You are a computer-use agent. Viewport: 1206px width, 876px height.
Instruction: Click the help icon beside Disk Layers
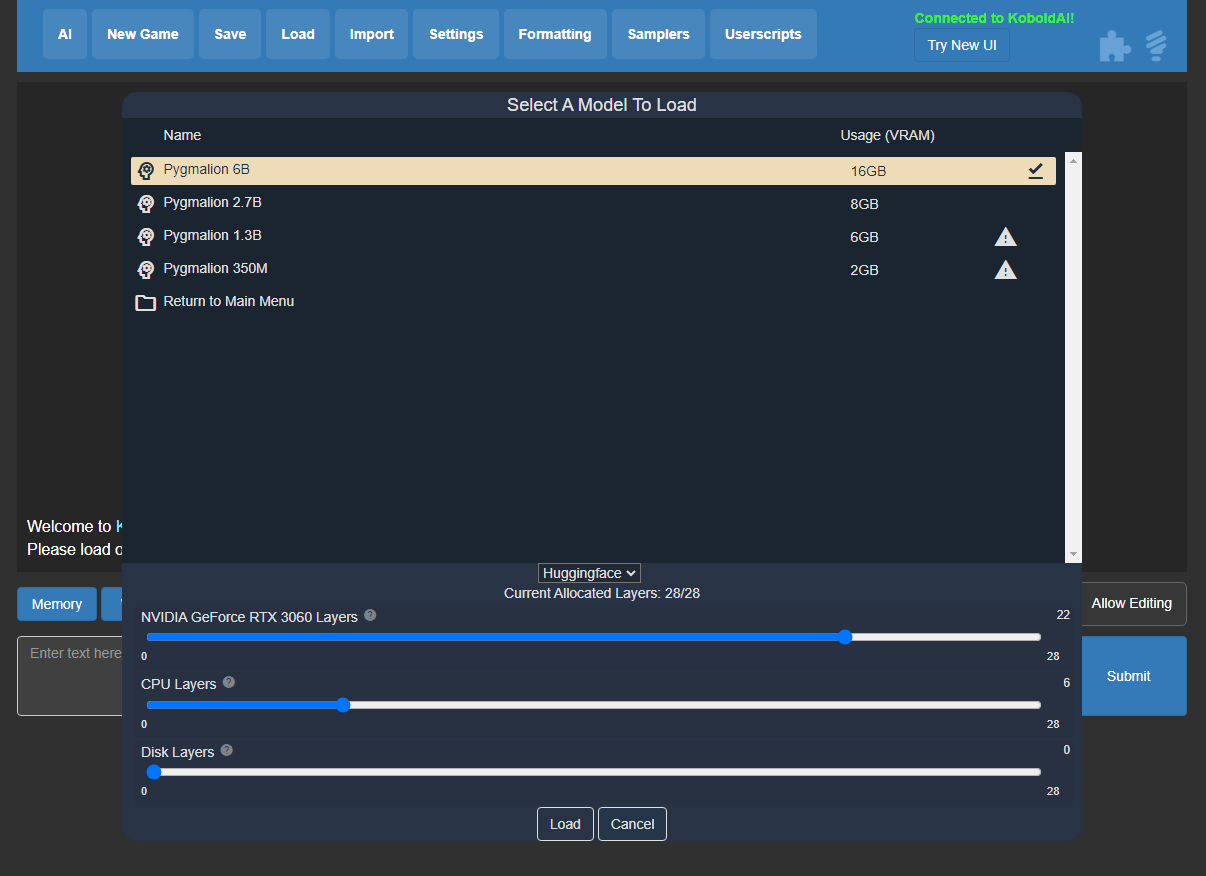point(226,750)
